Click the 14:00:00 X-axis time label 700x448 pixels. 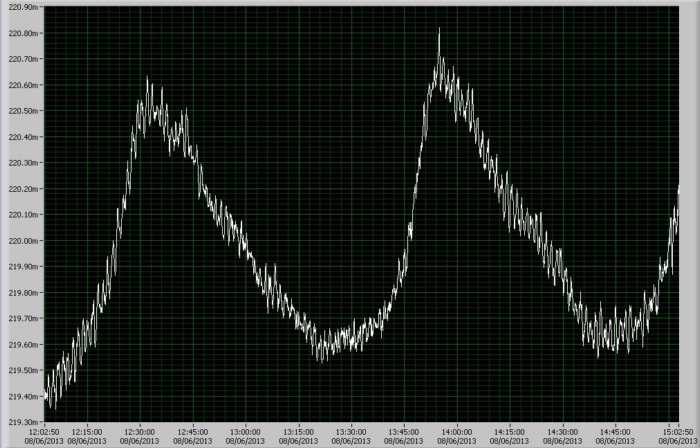[x=457, y=432]
